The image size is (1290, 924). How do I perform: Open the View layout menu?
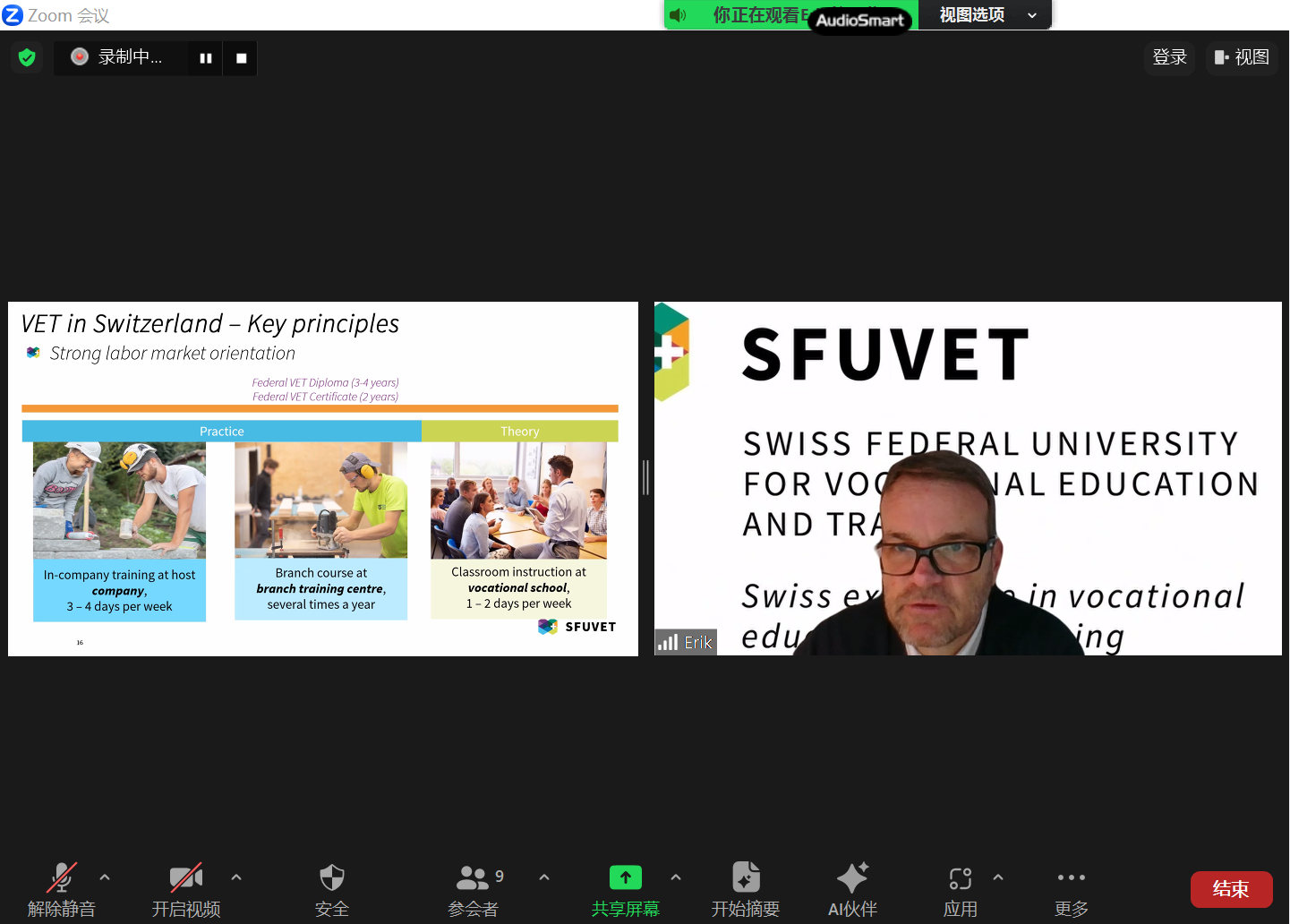1242,58
